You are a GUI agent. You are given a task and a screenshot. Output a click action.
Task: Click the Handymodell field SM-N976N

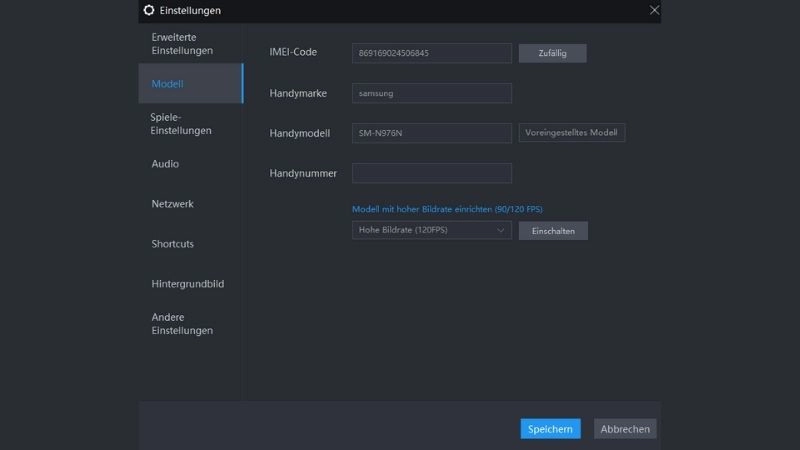pyautogui.click(x=432, y=133)
